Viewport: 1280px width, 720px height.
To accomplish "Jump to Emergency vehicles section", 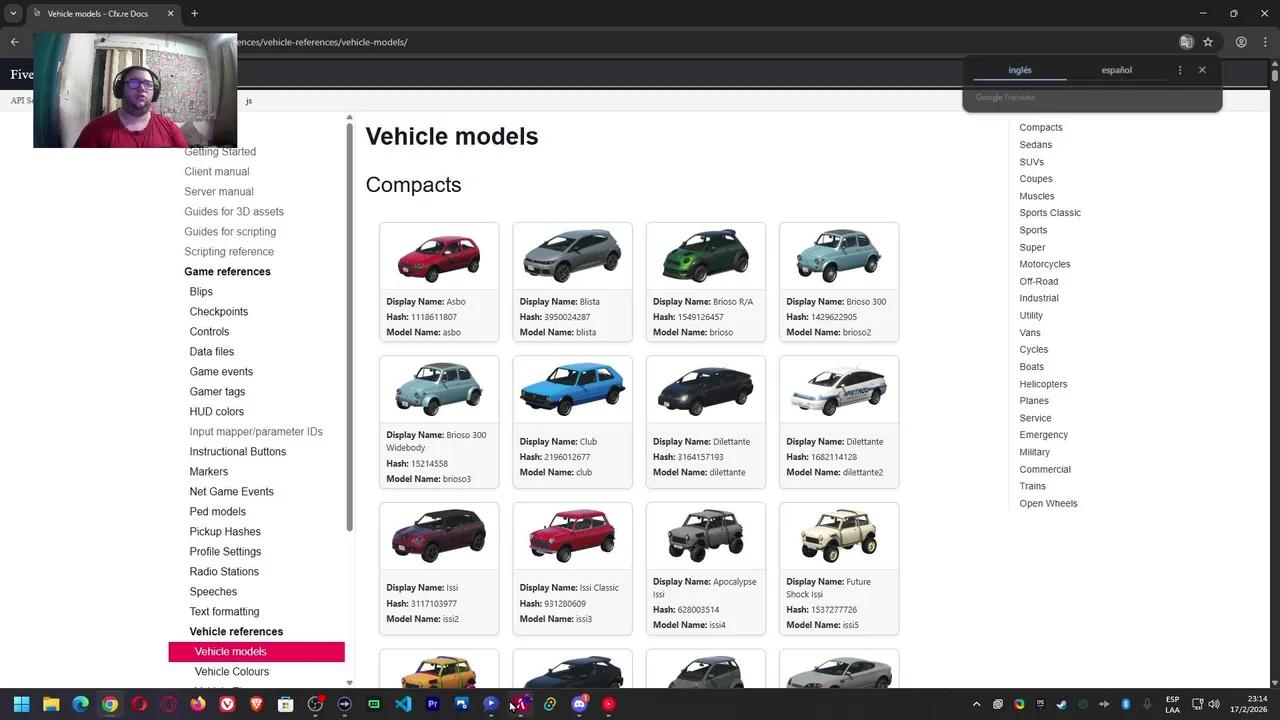I will click(1043, 435).
